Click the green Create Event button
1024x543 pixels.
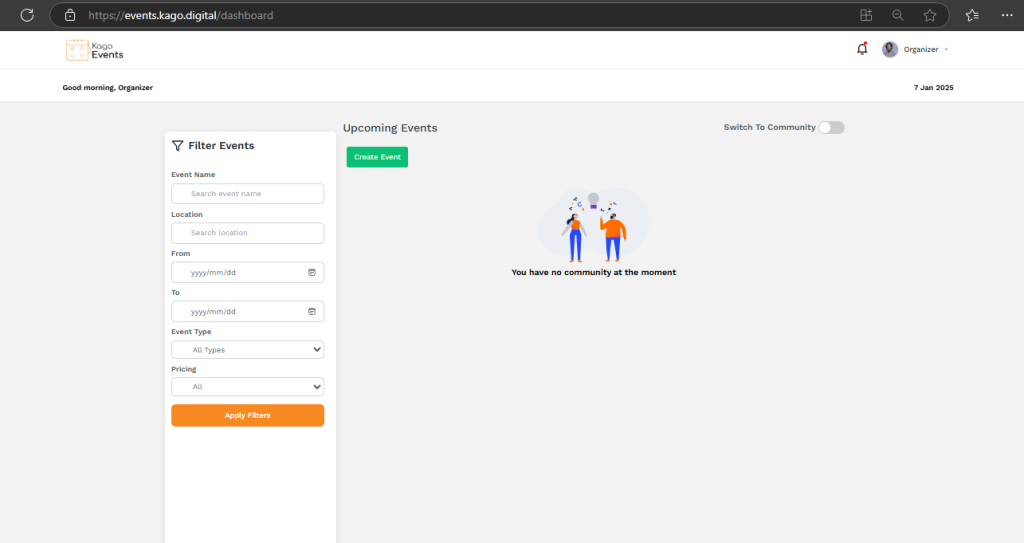click(377, 157)
